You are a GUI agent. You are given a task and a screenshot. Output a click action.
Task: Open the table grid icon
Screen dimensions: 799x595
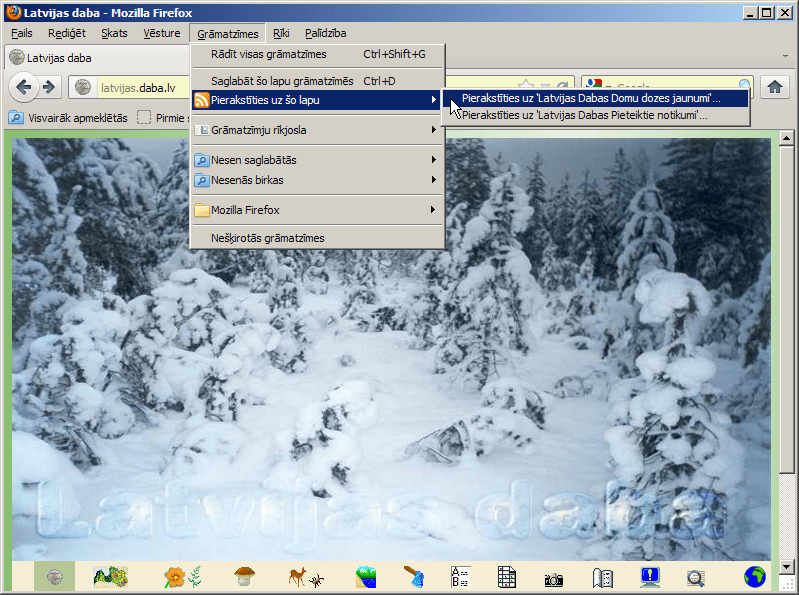coord(507,577)
